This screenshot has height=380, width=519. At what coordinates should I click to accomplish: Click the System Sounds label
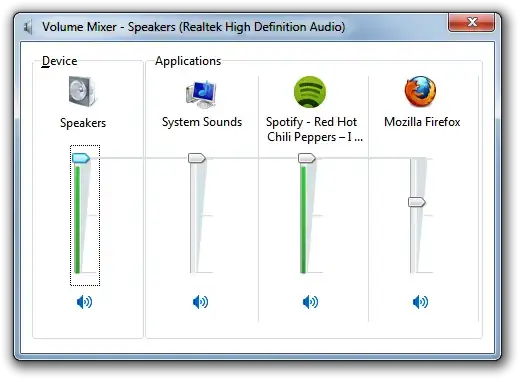(x=202, y=122)
